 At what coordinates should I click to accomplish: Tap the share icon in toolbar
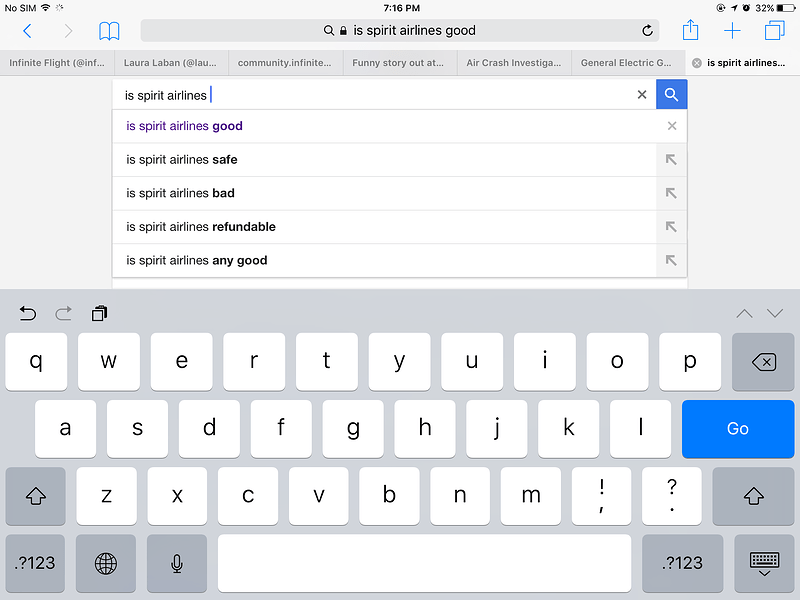pyautogui.click(x=690, y=30)
